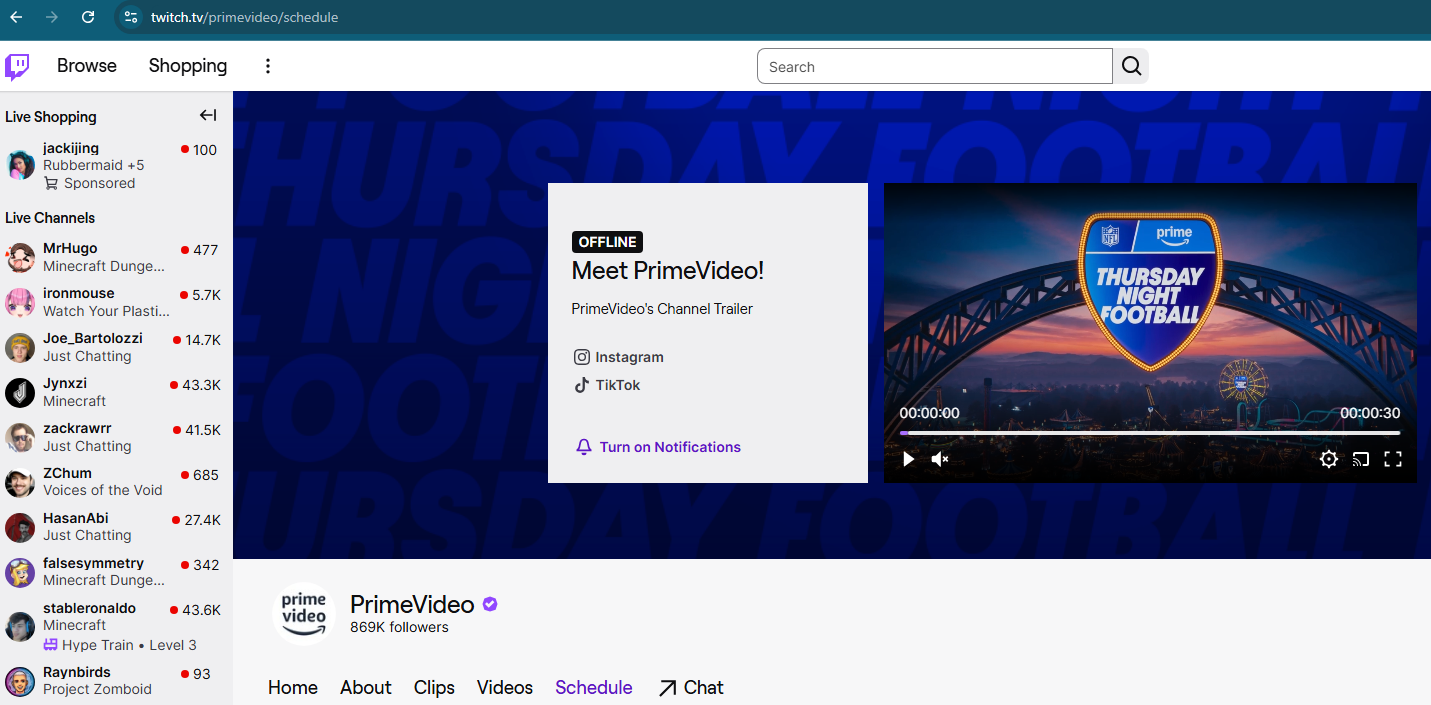Screen dimensions: 1431x705
Task: Click the verified badge next to PrimeVideo
Action: 490,604
